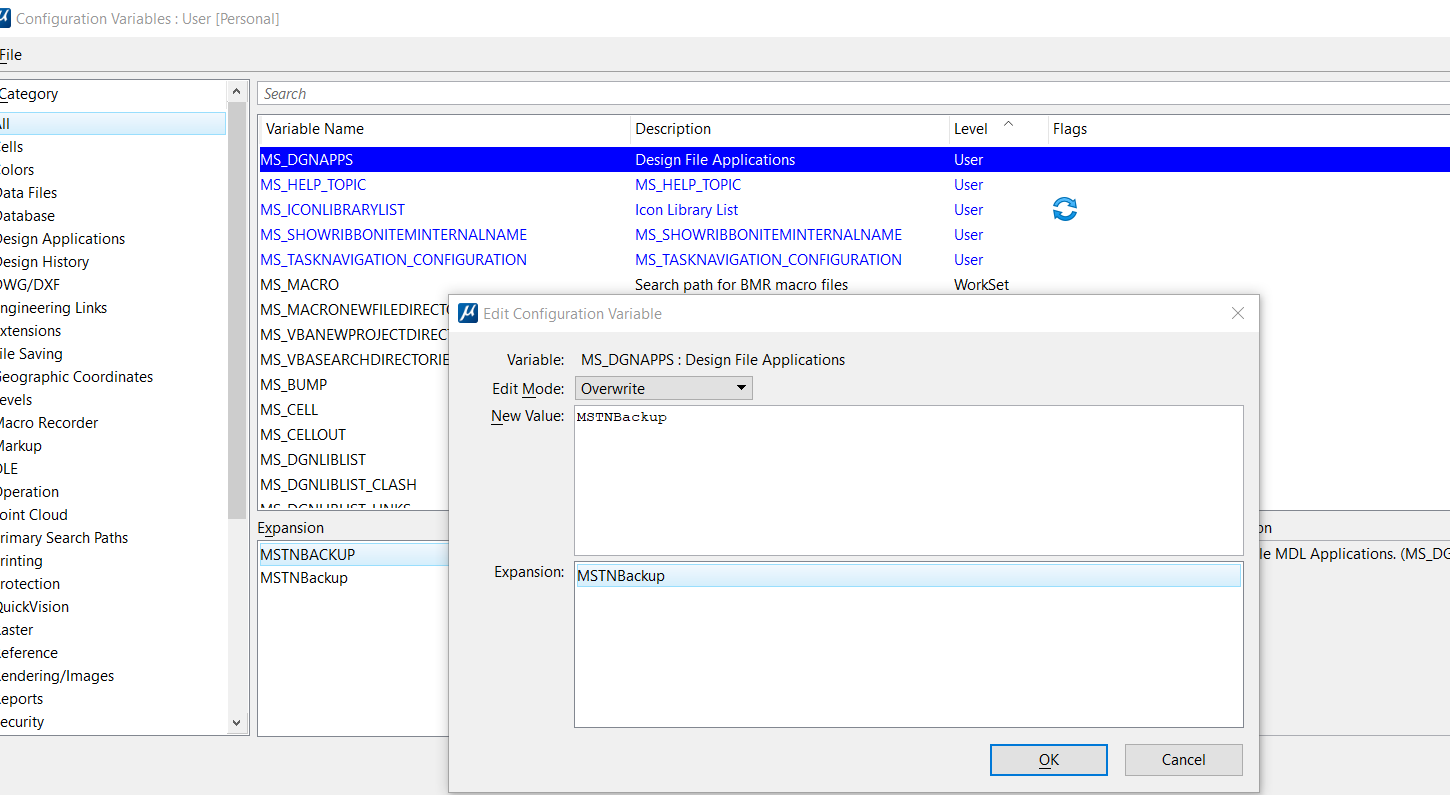
Task: Select the Colors category
Action: tap(16, 170)
